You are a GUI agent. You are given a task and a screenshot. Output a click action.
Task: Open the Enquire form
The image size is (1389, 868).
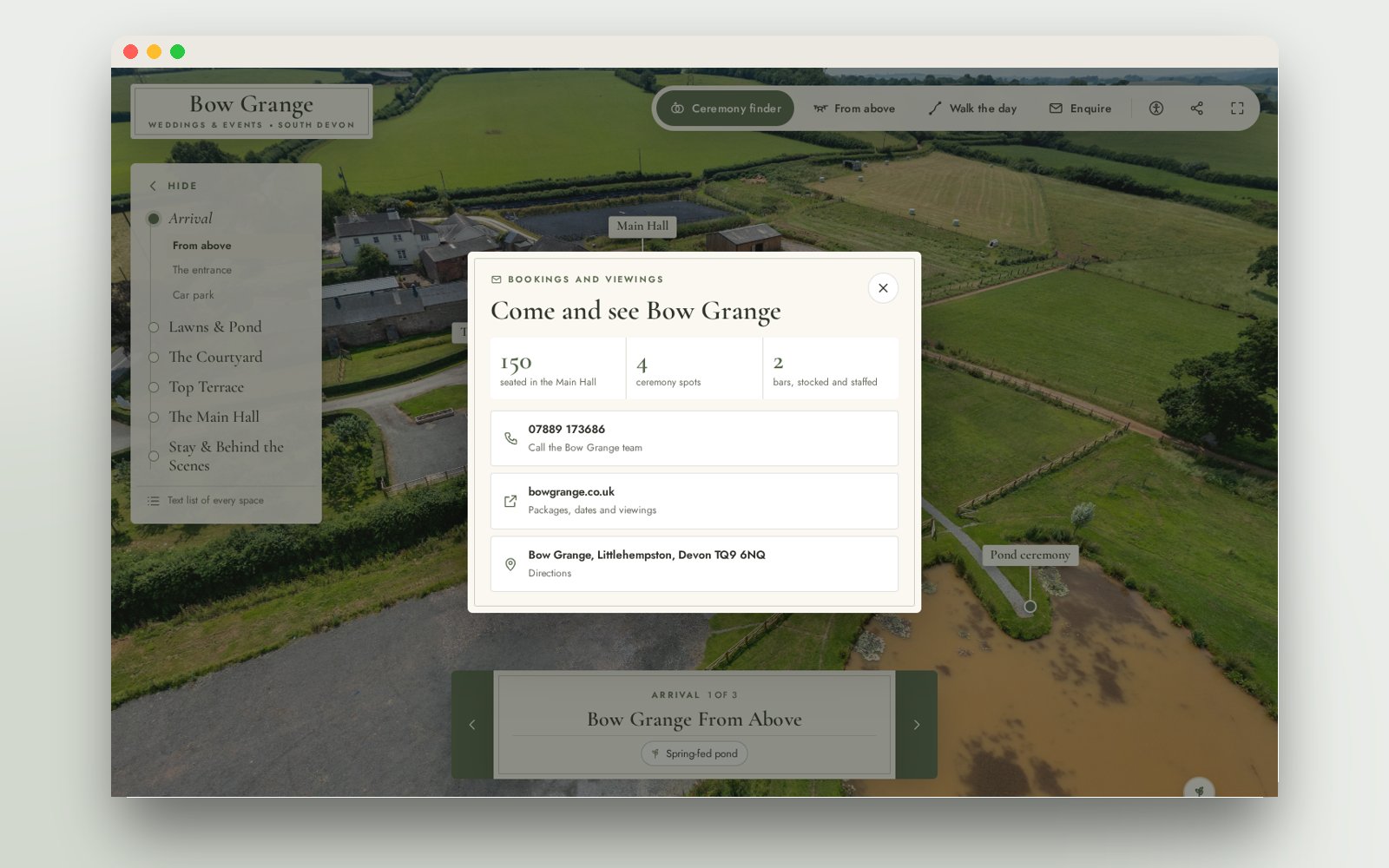(x=1080, y=108)
